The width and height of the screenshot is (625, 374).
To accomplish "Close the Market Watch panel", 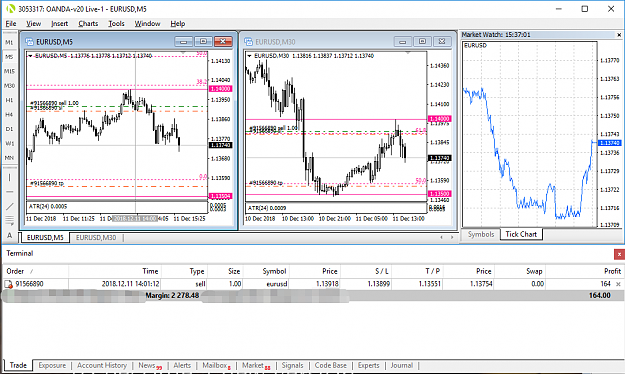I will pos(619,35).
